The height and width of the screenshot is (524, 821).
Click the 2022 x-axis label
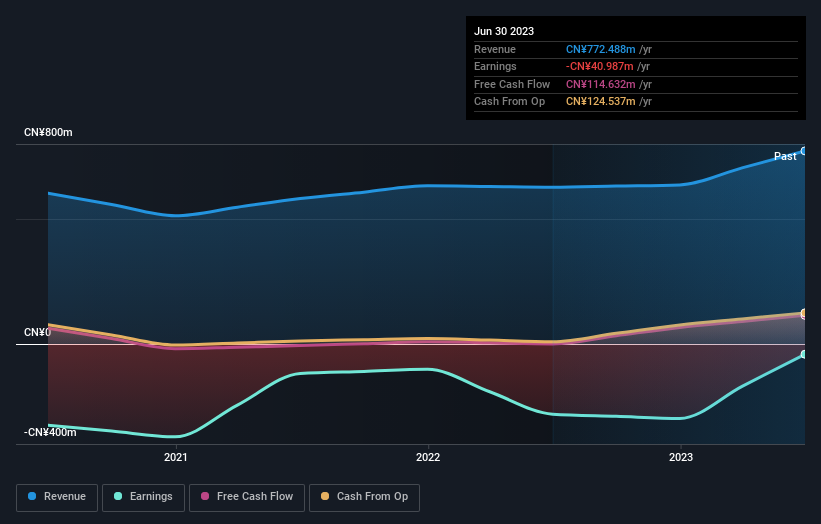[428, 457]
